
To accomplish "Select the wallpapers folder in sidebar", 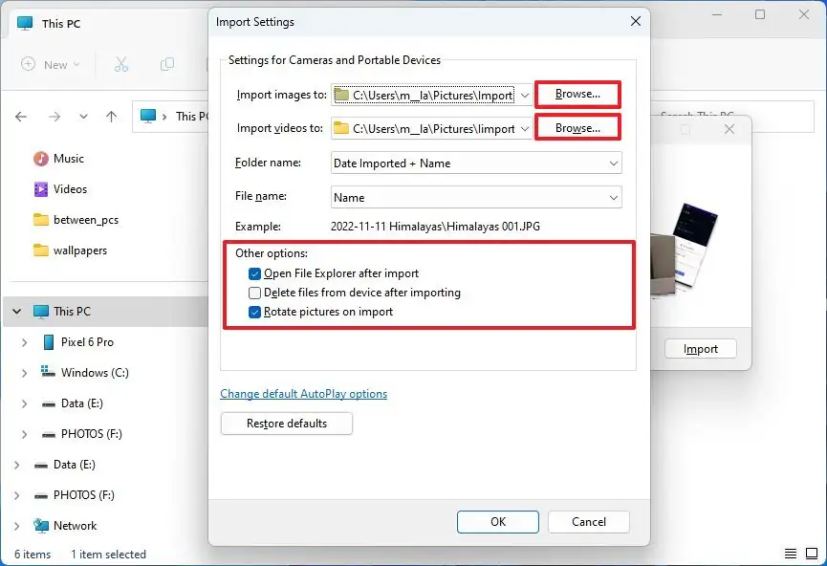I will (79, 250).
